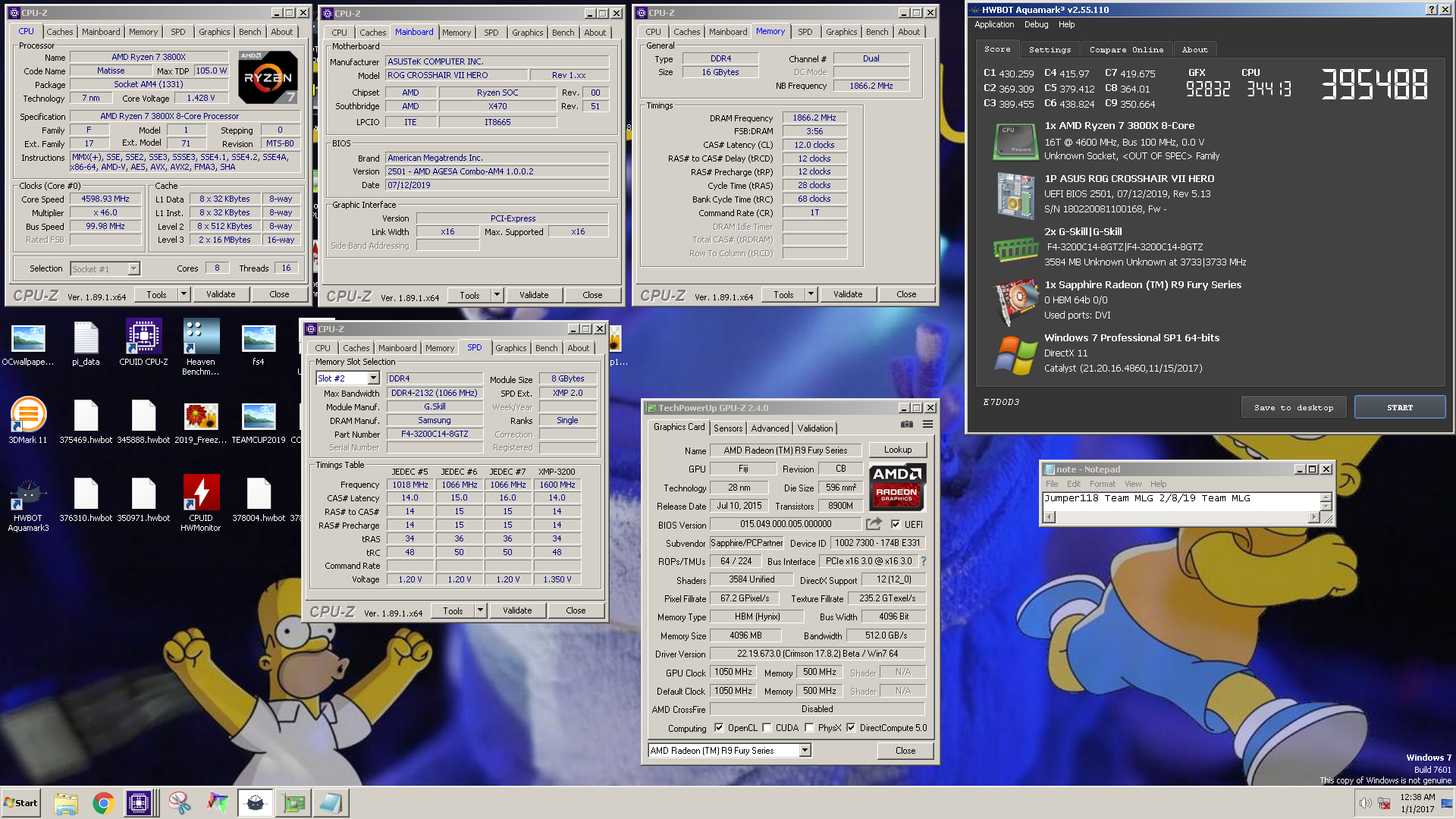Click into the Notepad text area
This screenshot has height=819, width=1456.
click(1181, 502)
